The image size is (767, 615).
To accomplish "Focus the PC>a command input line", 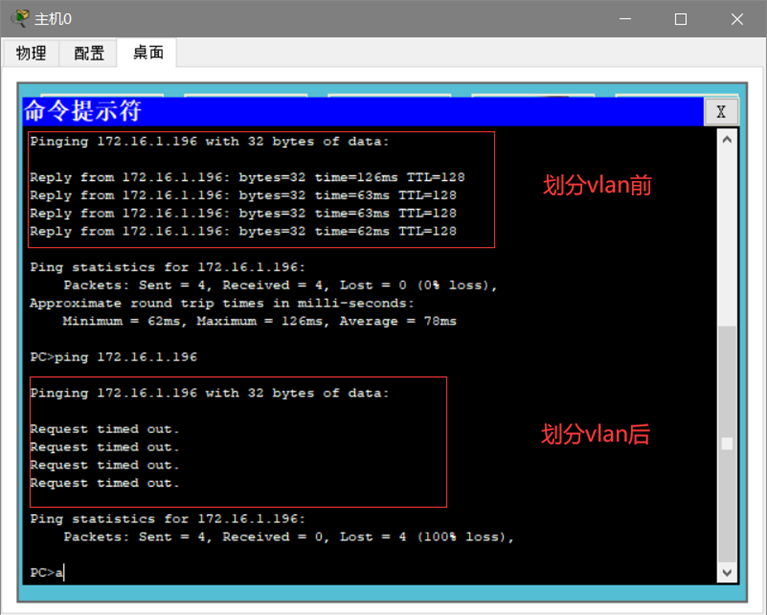I will coord(47,572).
